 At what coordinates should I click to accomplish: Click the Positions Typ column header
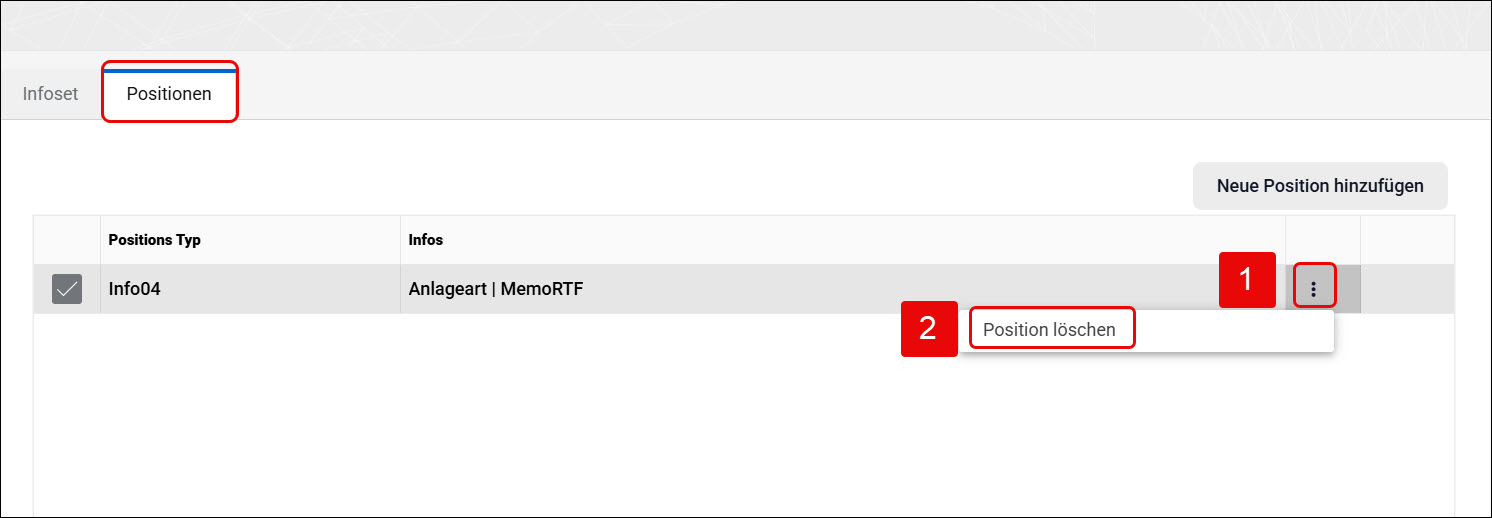155,240
